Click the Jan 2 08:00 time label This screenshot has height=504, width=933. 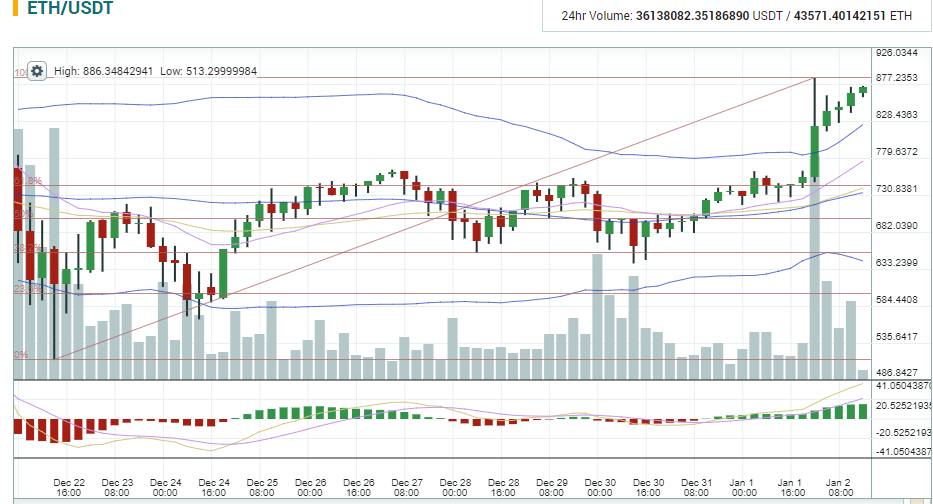839,487
